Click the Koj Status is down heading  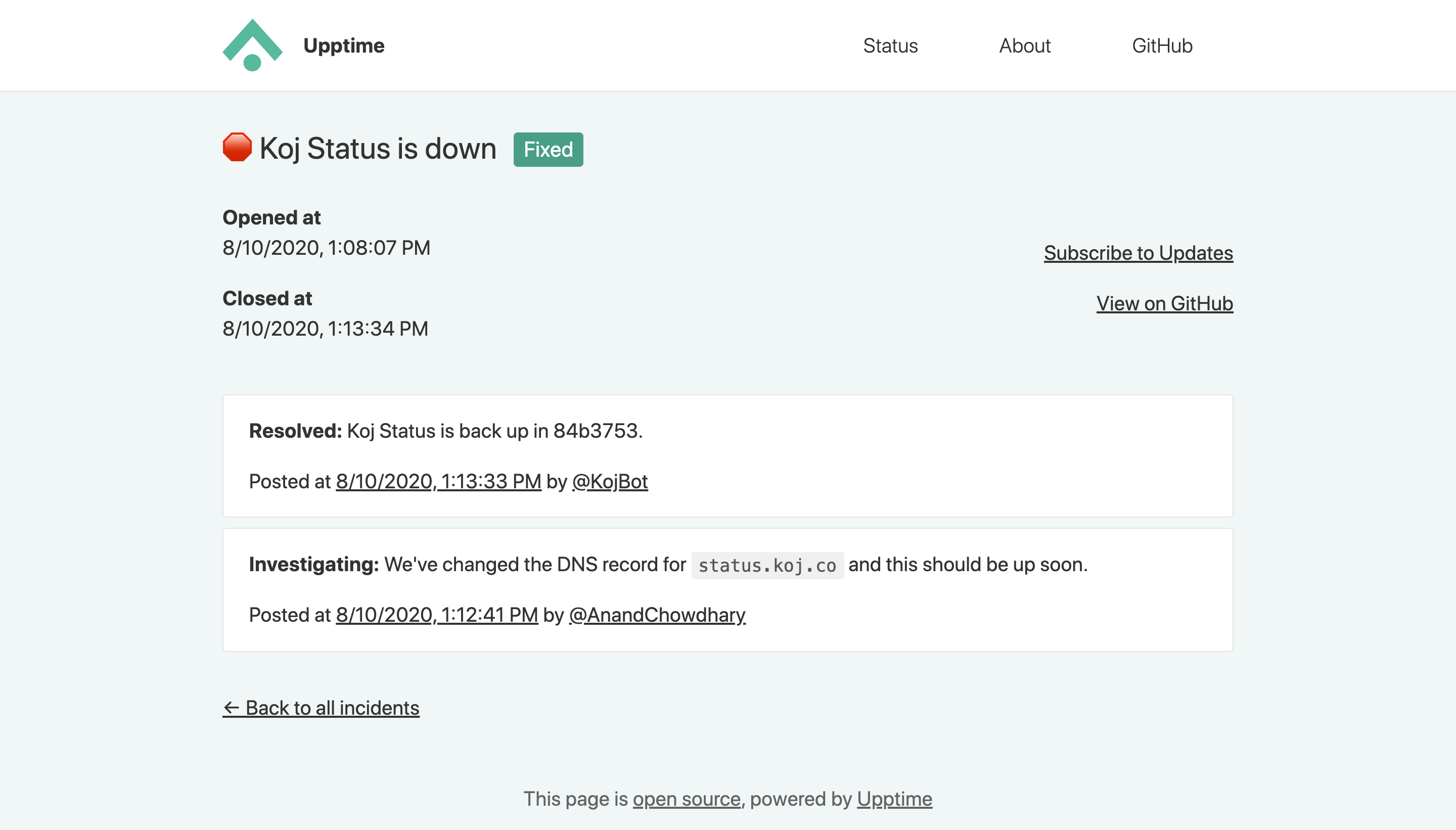click(377, 148)
